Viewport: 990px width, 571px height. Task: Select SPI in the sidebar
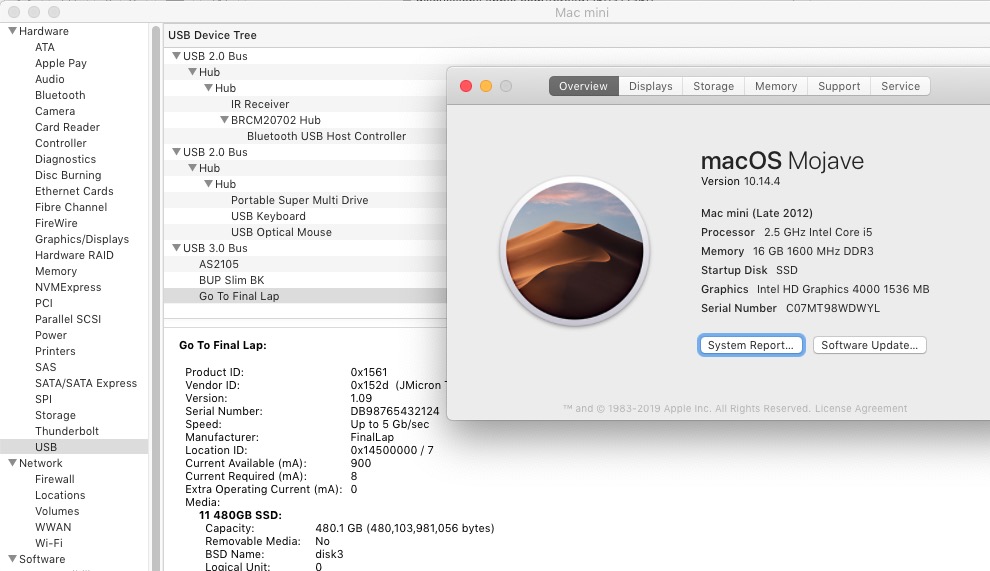[x=44, y=399]
